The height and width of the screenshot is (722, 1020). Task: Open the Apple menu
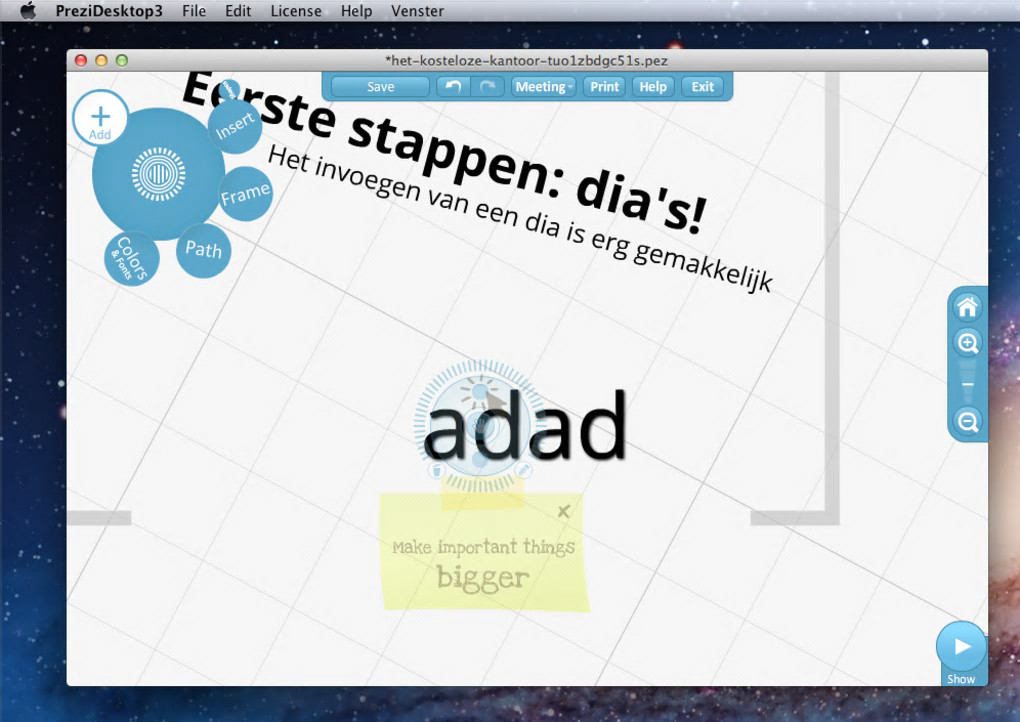pos(28,10)
